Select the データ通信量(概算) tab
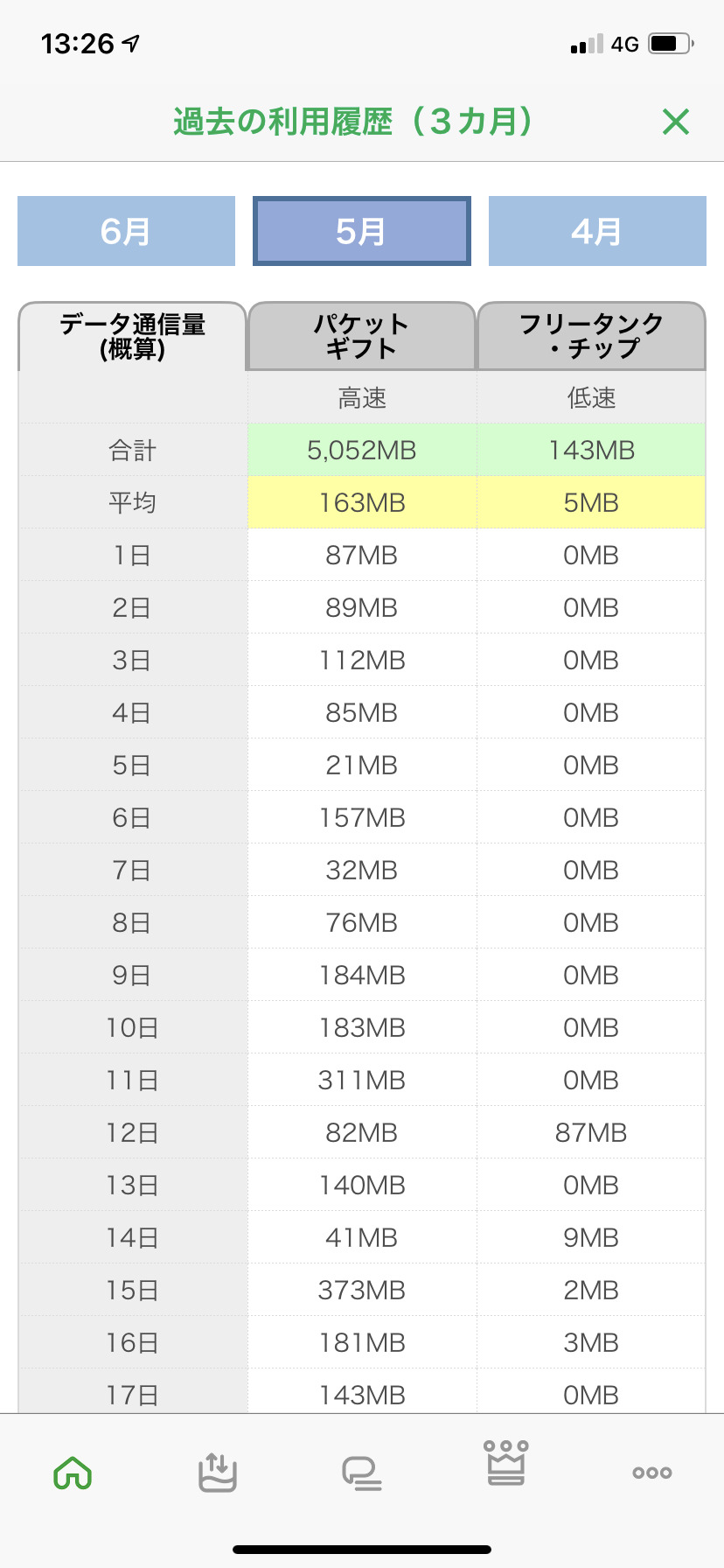 point(132,336)
